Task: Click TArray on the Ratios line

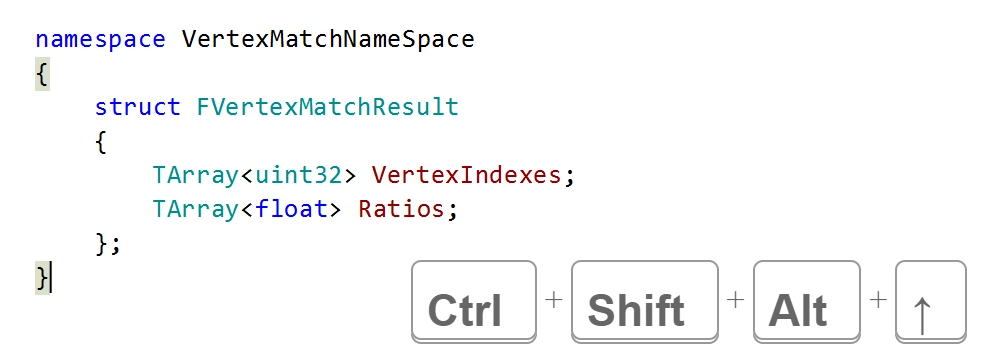Action: (196, 208)
